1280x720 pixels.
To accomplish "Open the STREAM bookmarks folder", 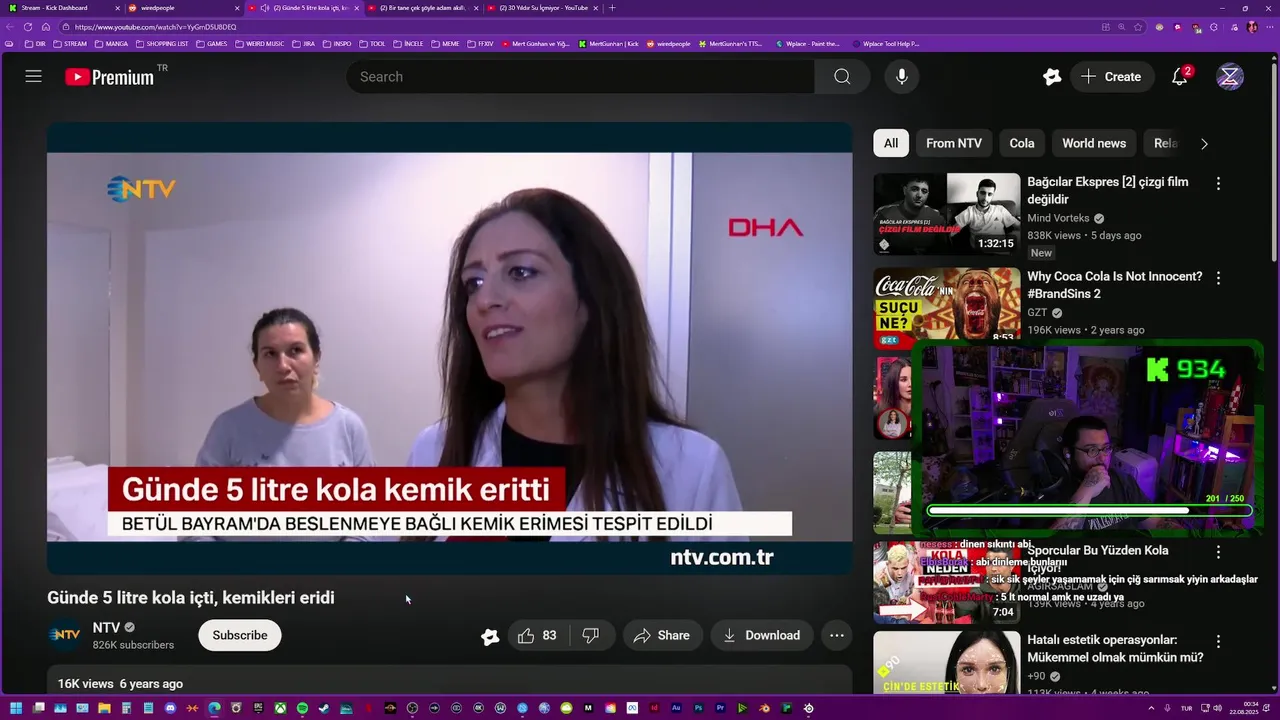I will tap(70, 44).
